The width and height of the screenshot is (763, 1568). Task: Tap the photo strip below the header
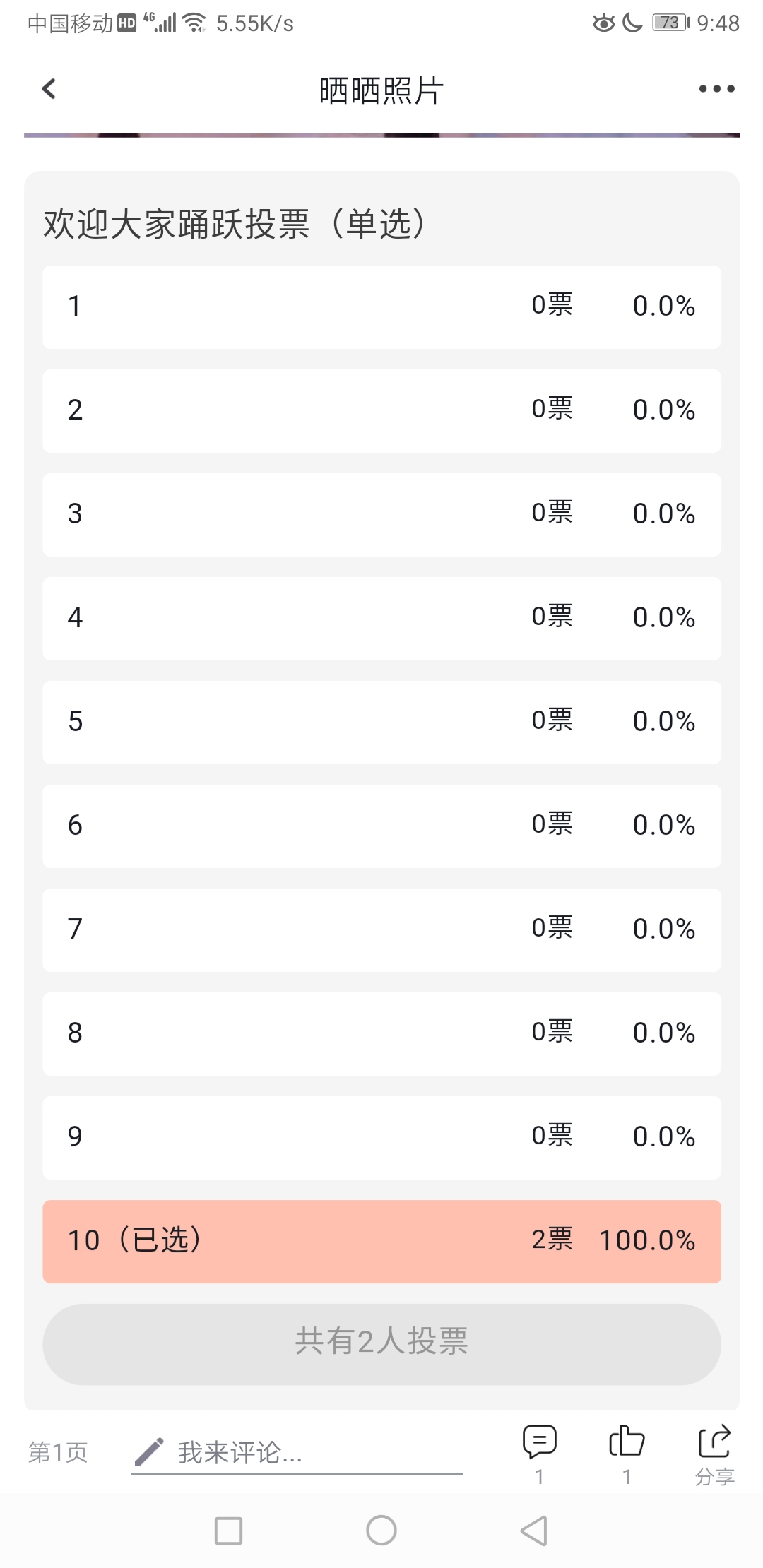pyautogui.click(x=381, y=135)
